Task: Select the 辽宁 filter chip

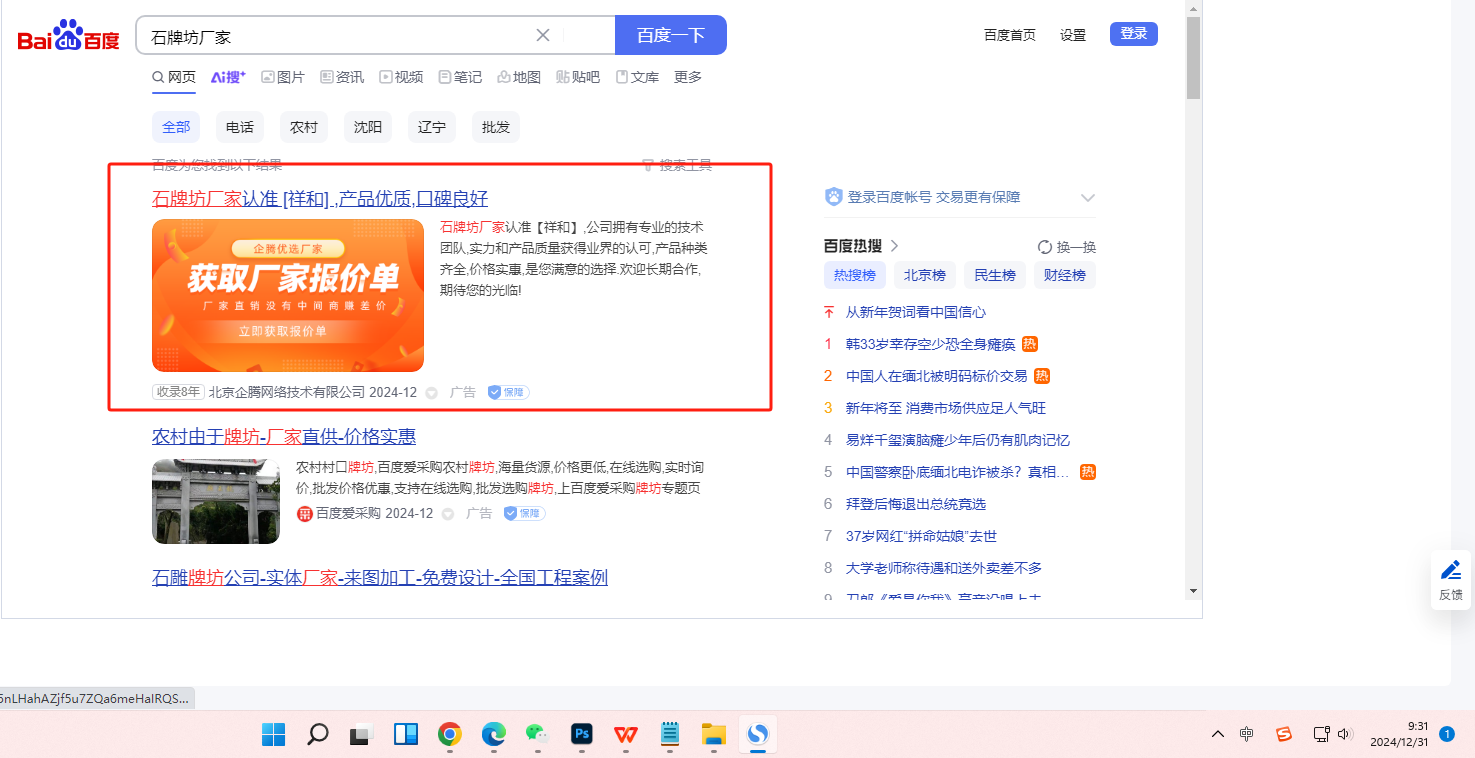Action: click(x=432, y=127)
